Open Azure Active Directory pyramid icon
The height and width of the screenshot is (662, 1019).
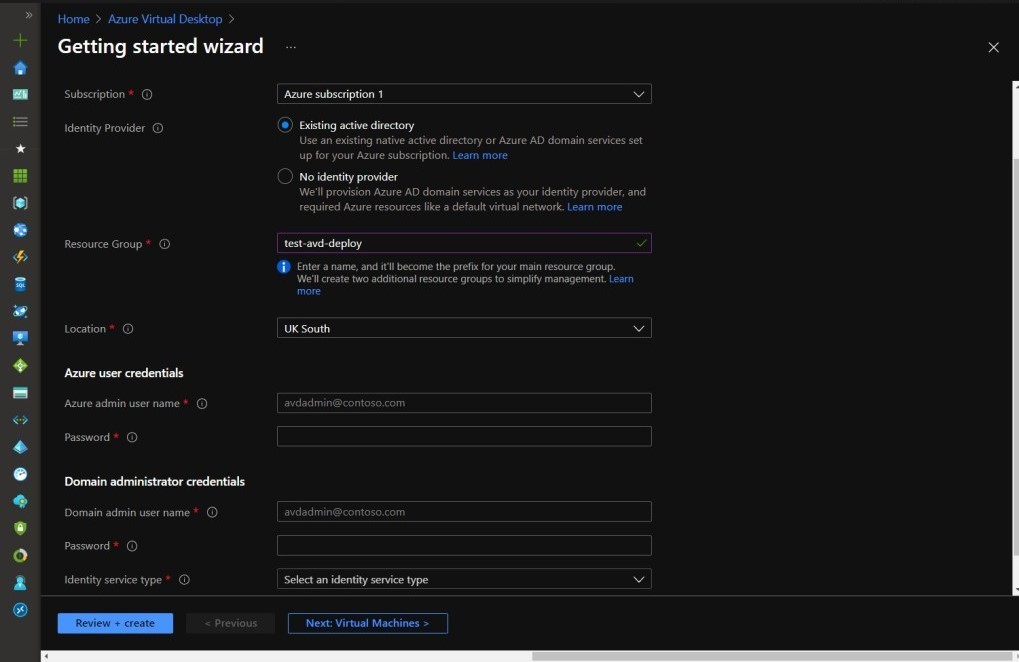click(20, 447)
